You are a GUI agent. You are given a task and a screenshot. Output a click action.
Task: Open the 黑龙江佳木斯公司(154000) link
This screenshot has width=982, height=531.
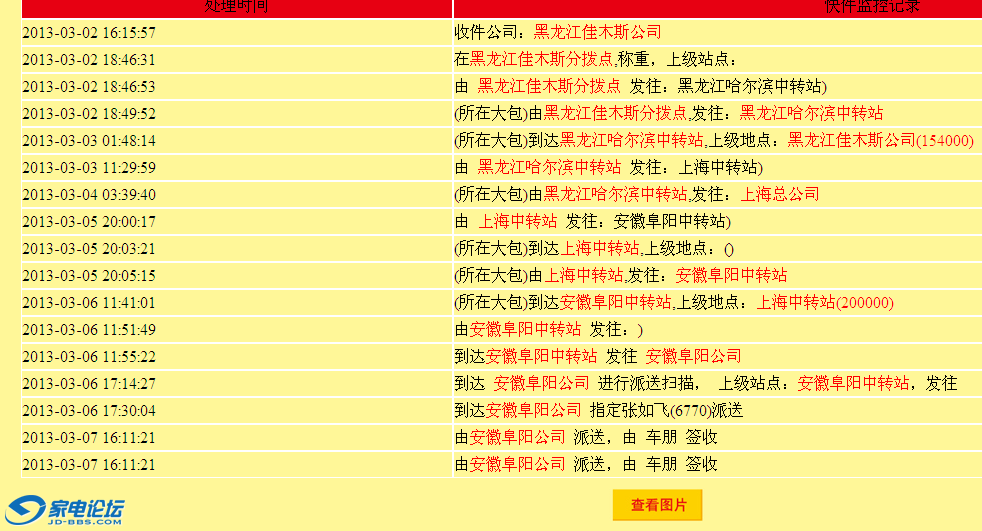click(x=881, y=140)
